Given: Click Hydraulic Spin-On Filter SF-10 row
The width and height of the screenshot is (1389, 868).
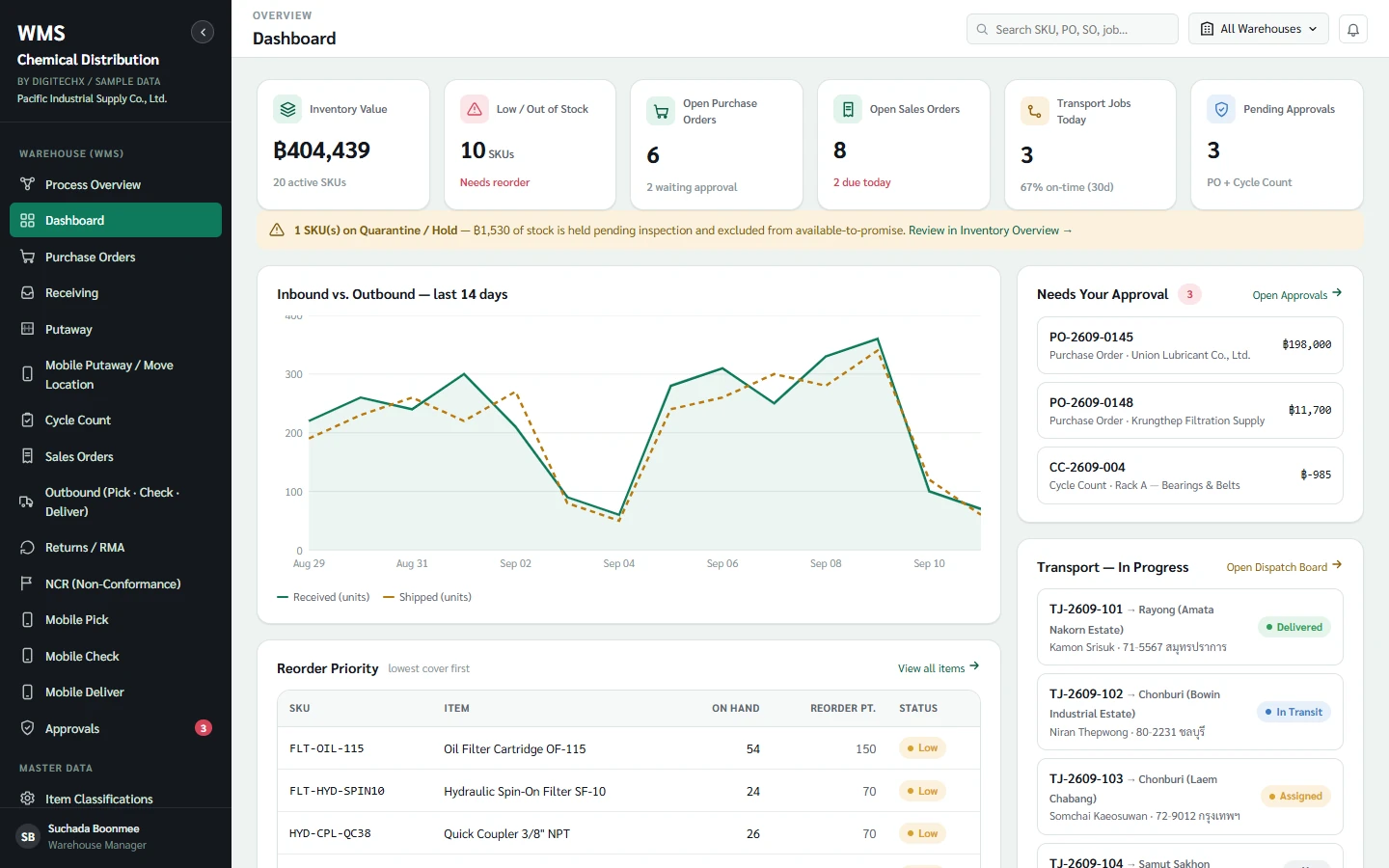Looking at the screenshot, I should pyautogui.click(x=629, y=791).
